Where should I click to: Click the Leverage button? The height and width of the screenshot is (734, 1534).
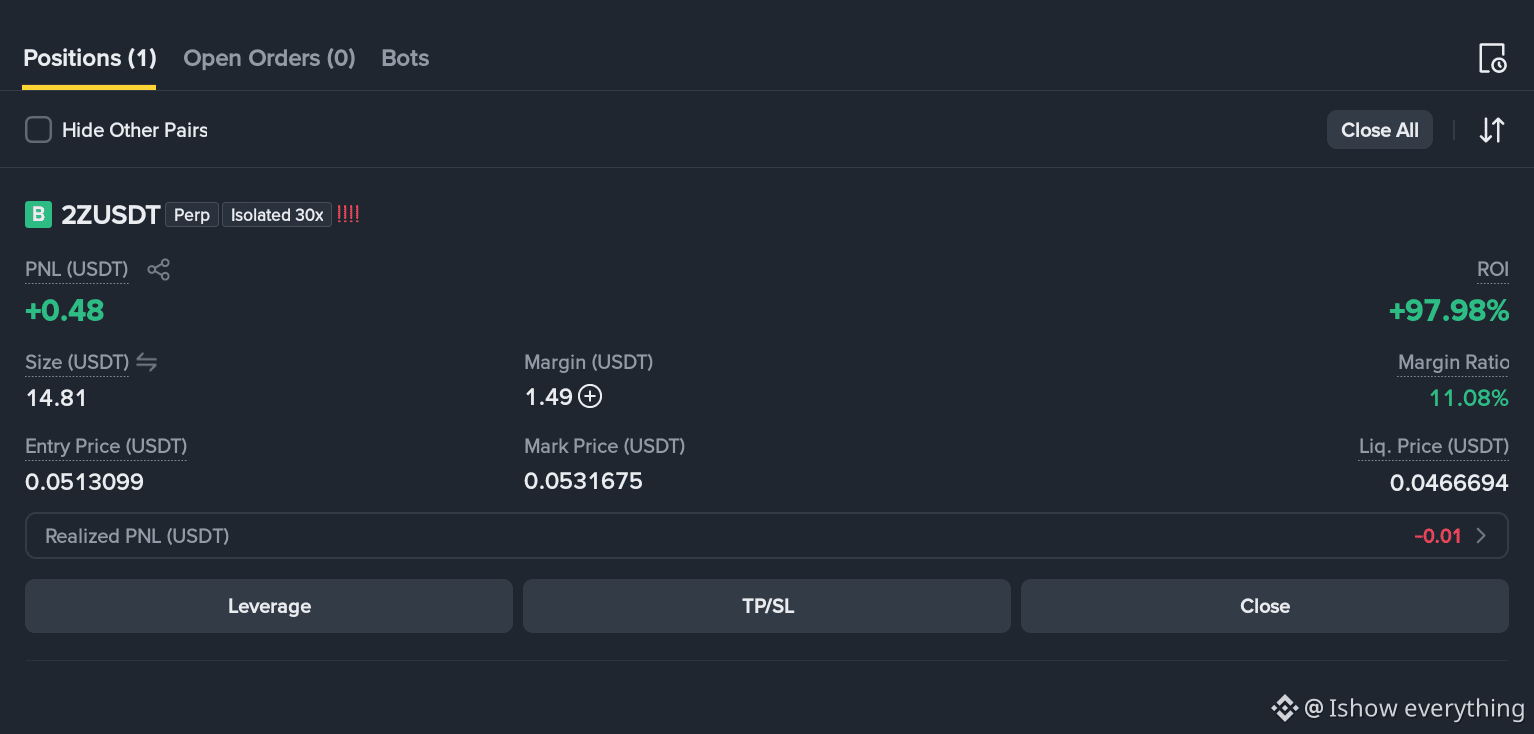tap(269, 606)
